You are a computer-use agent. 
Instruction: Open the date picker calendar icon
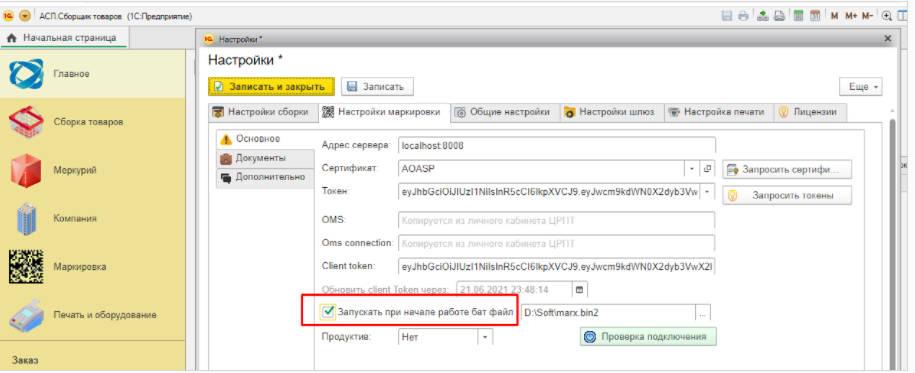tap(580, 289)
